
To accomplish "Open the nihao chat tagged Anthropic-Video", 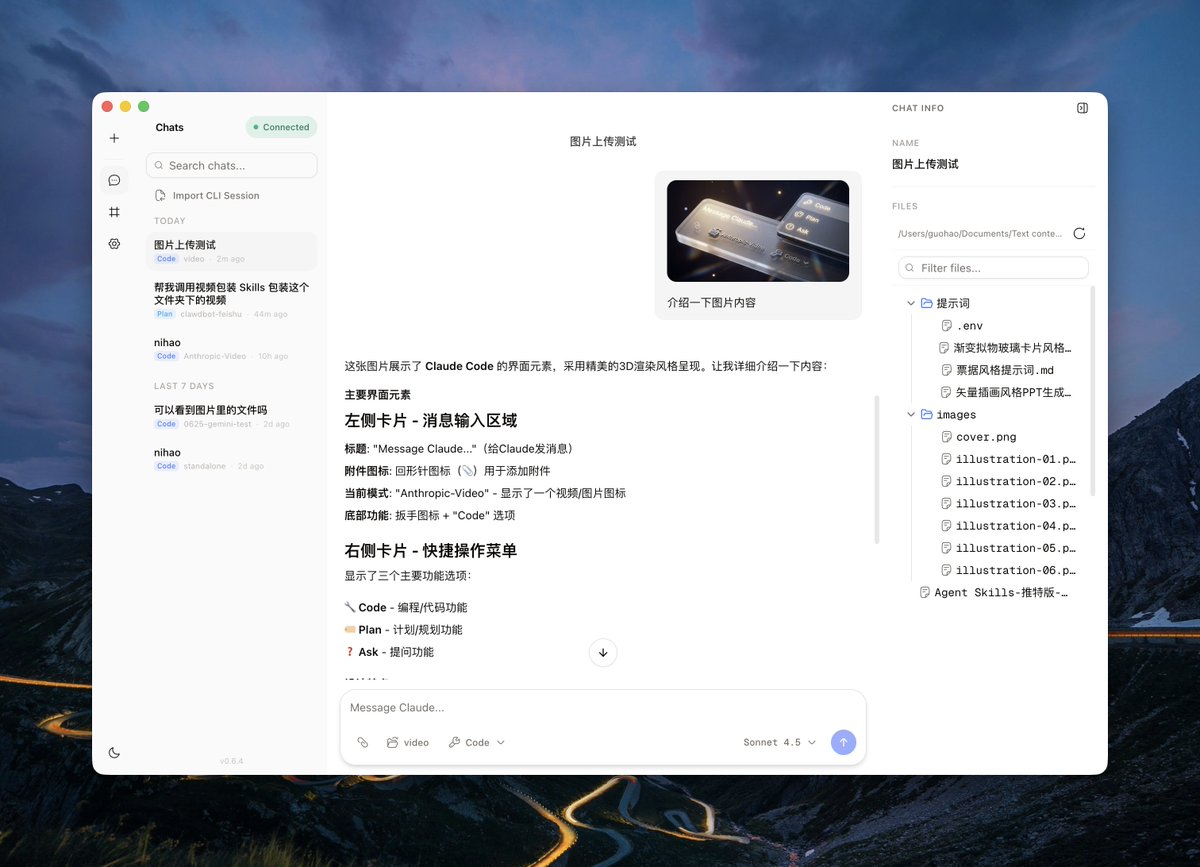I will 231,348.
